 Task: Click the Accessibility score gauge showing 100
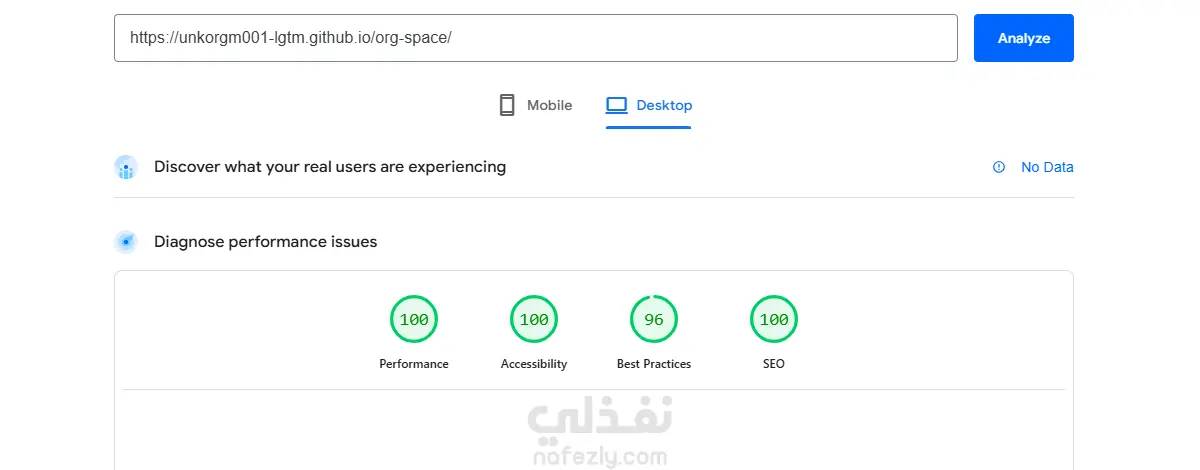pyautogui.click(x=534, y=320)
